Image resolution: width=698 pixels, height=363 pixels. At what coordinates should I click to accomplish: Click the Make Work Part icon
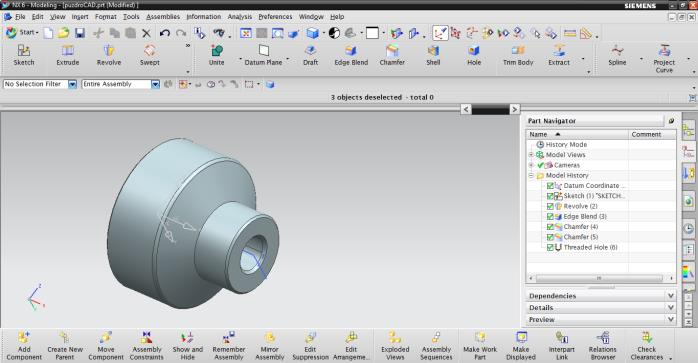[480, 346]
